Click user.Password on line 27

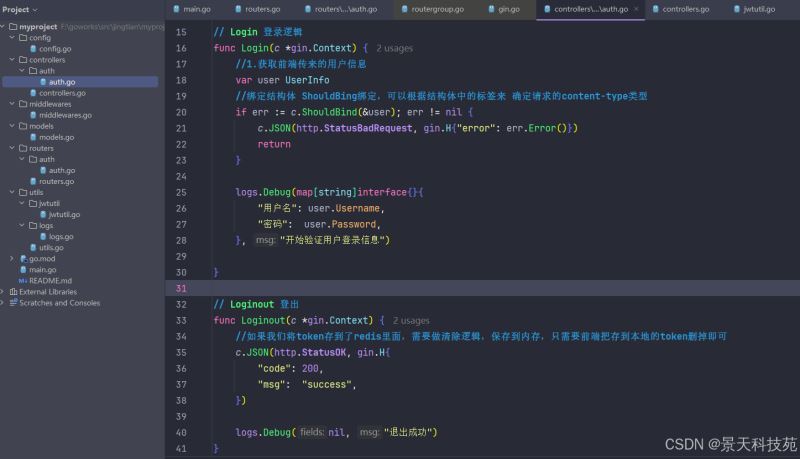coord(340,224)
